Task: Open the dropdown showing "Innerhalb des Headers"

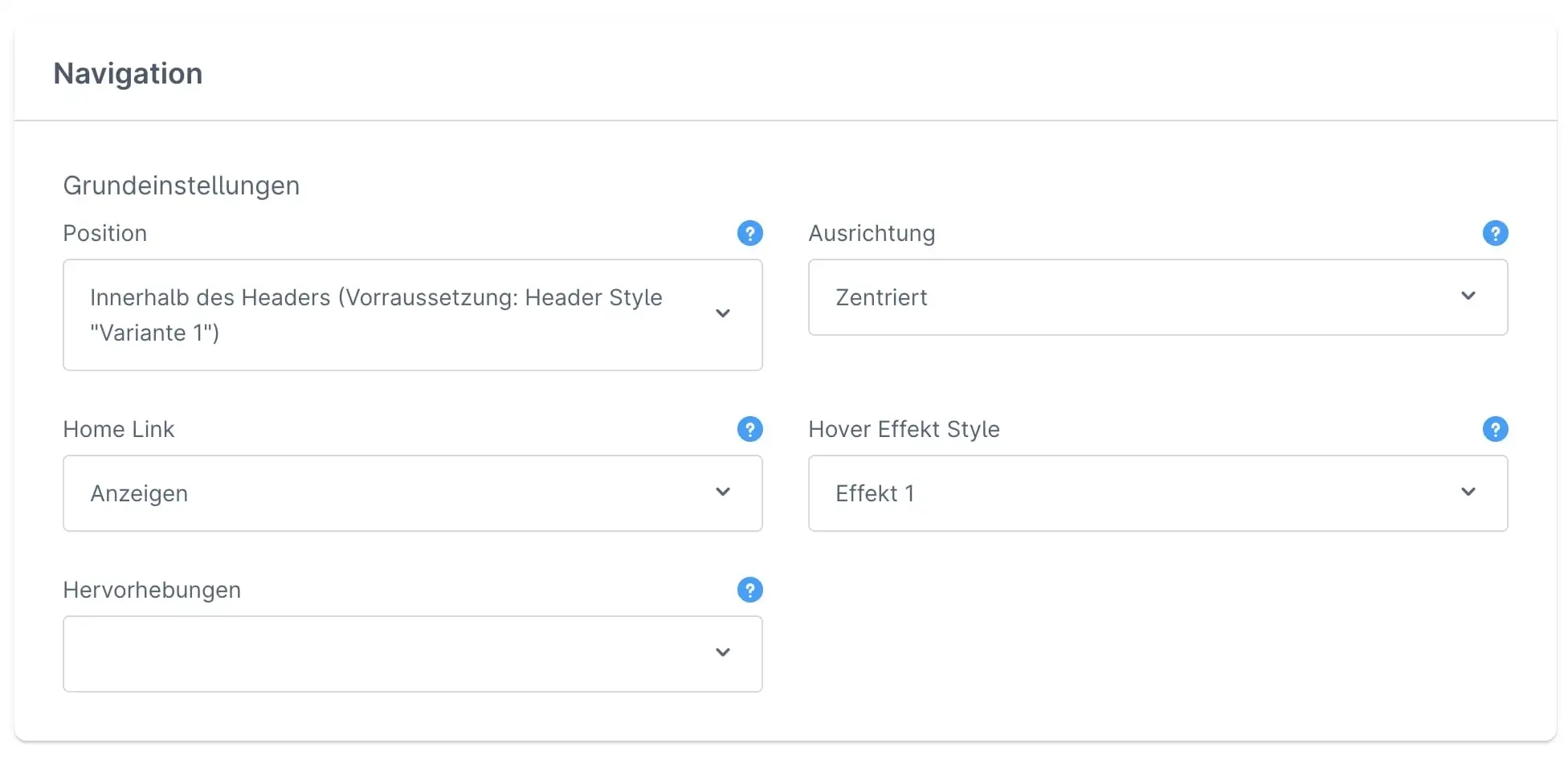Action: pos(386,314)
